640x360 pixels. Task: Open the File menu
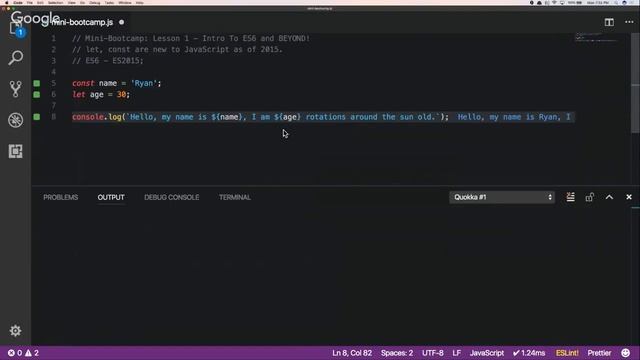point(30,2)
